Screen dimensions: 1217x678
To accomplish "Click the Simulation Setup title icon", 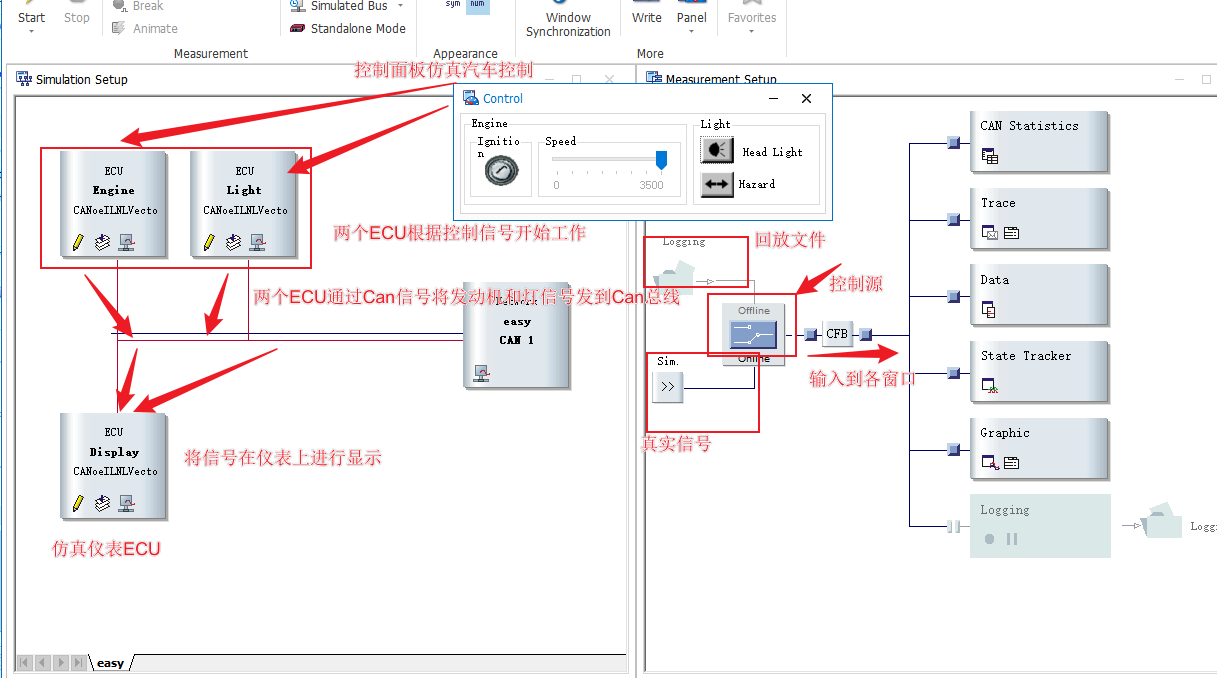I will coord(23,79).
